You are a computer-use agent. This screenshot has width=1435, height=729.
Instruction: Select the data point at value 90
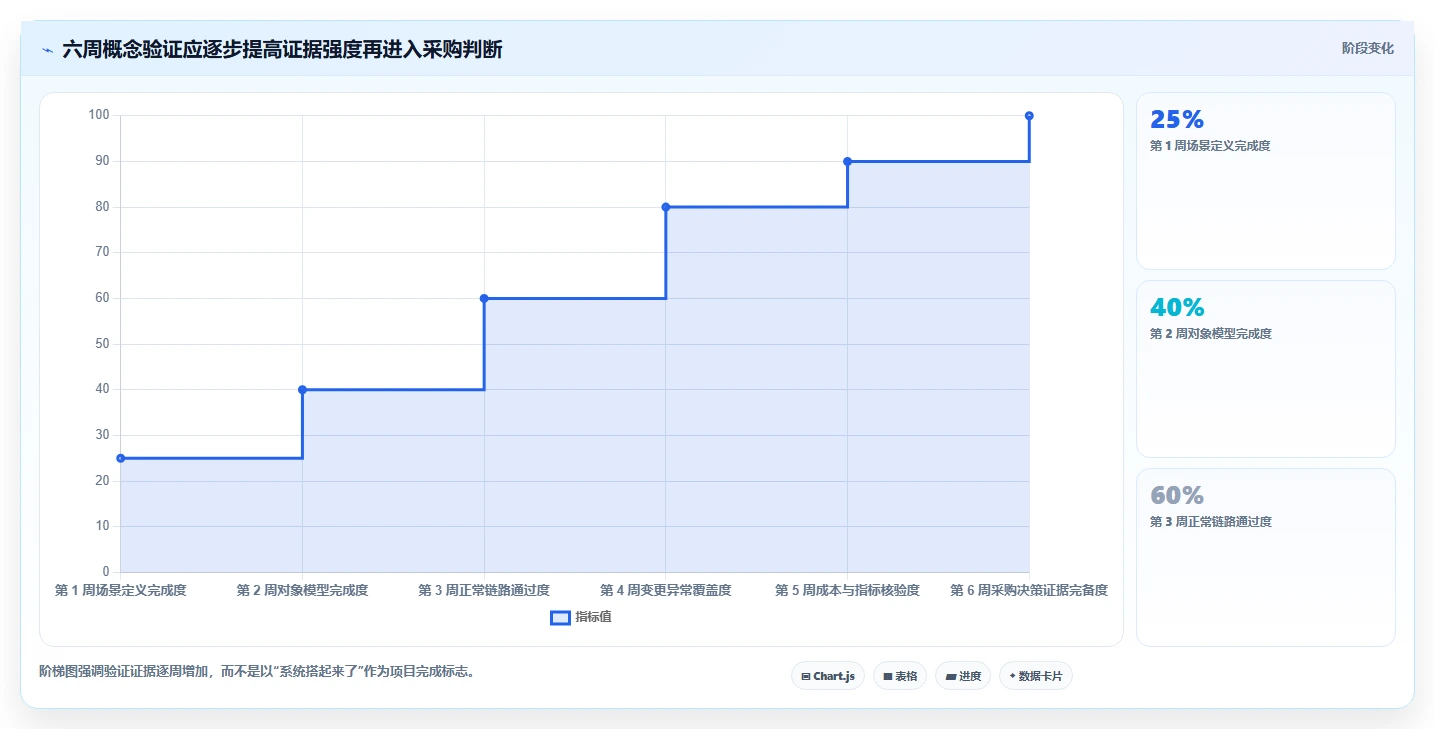coord(847,161)
